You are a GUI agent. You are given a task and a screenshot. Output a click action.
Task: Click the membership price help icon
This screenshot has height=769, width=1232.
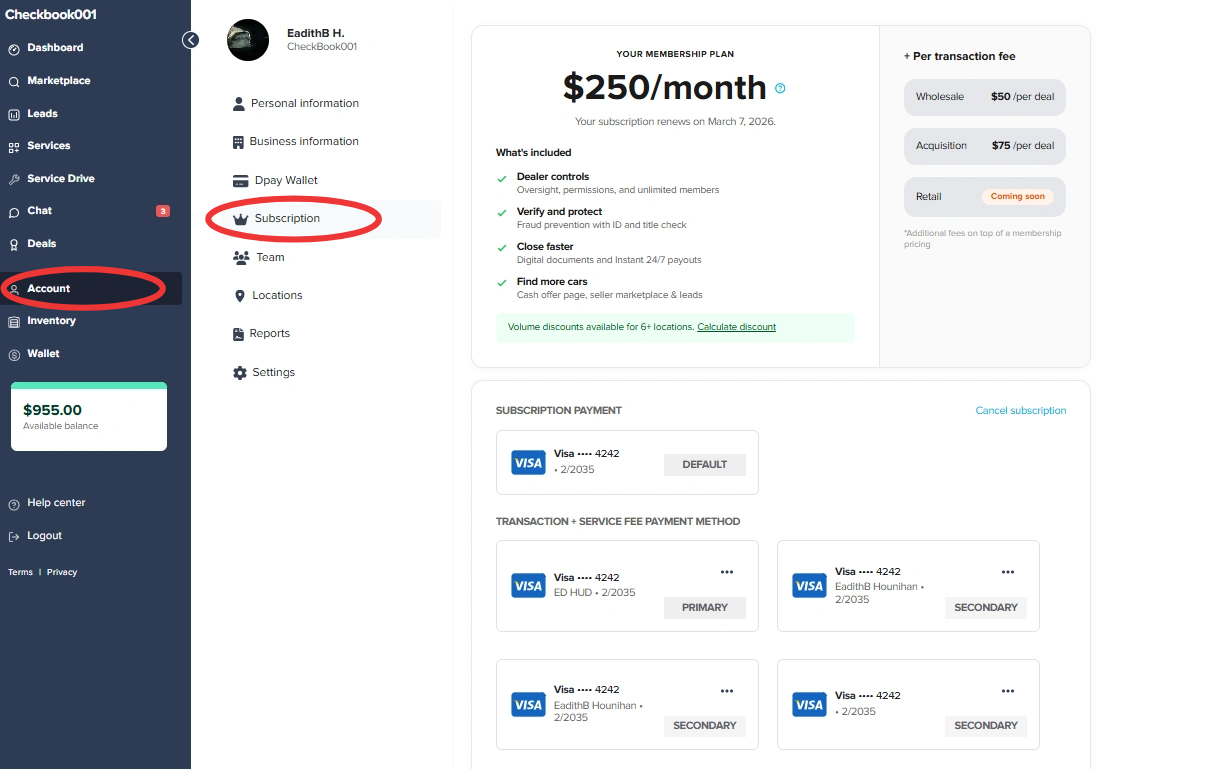click(x=780, y=88)
